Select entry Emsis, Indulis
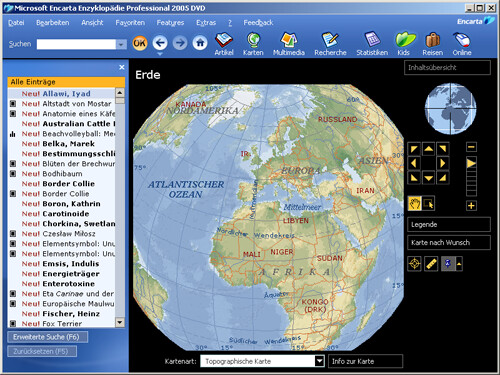This screenshot has width=500, height=375. pyautogui.click(x=61, y=264)
